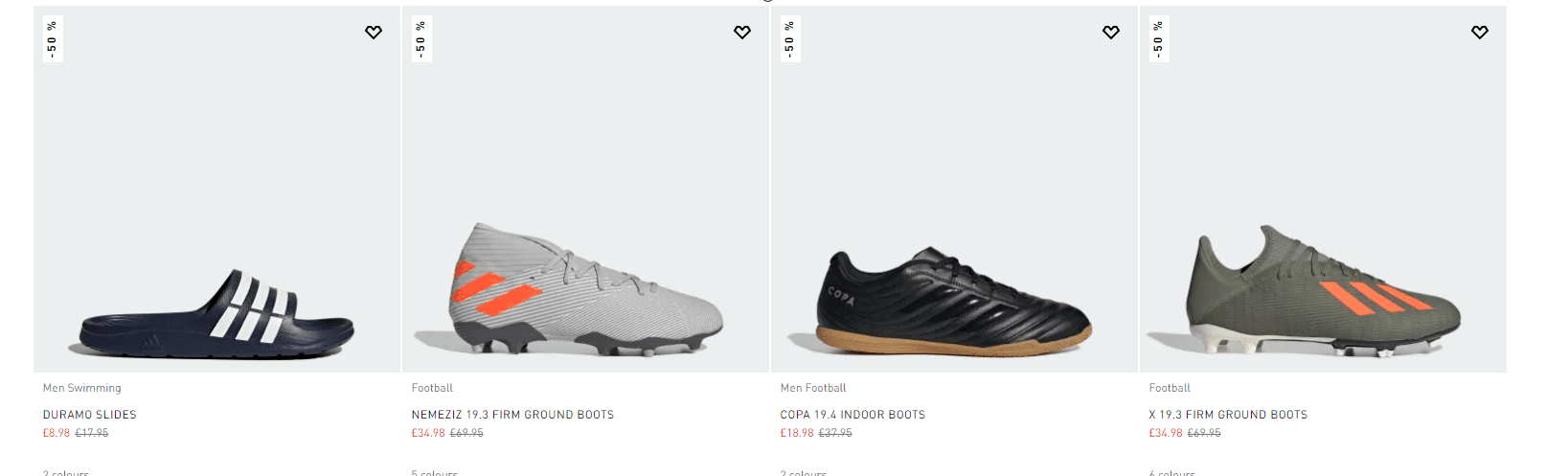Save Copa 19.4 Indoor Boots to wishlist
This screenshot has width=1568, height=476.
tap(1111, 33)
